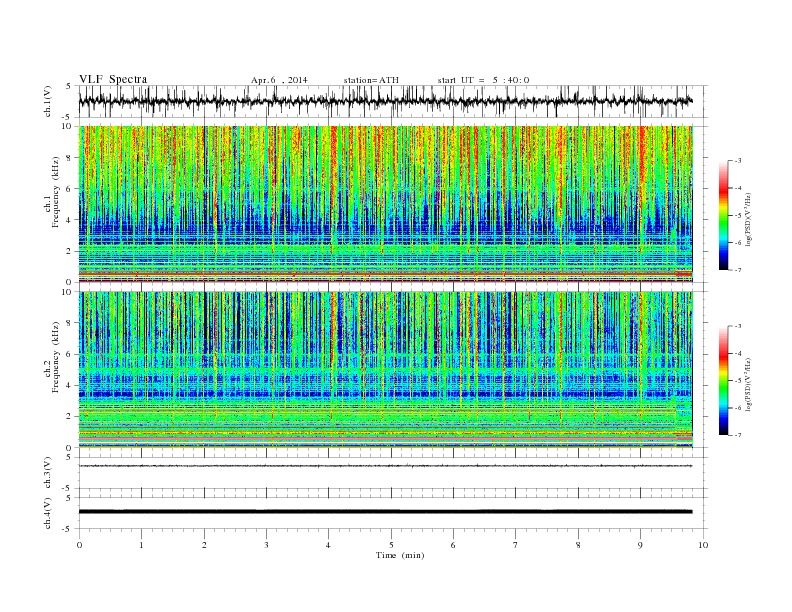Click time axis tick label "0"
Screen dimensions: 792x612
click(x=79, y=545)
